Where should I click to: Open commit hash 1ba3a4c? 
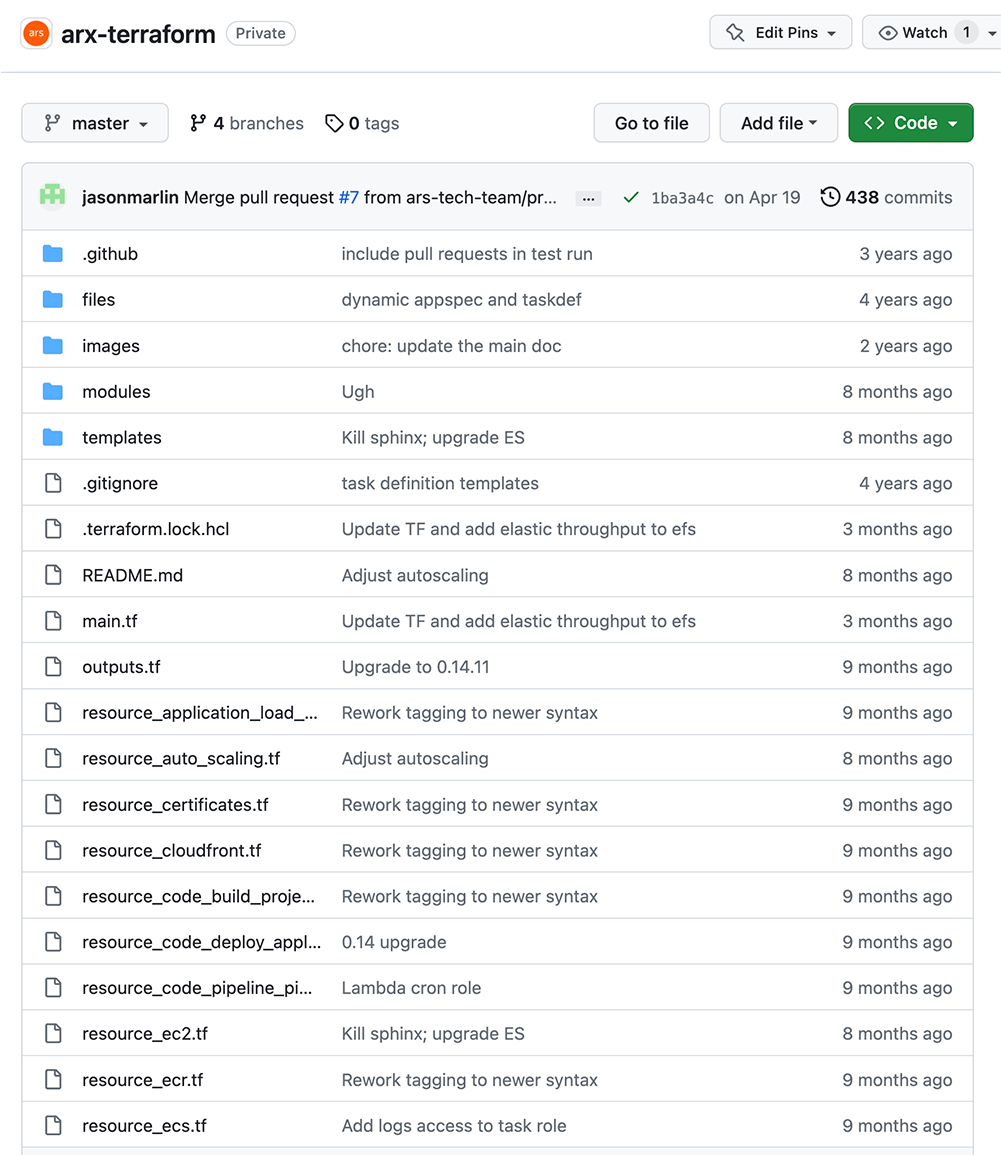coord(682,198)
